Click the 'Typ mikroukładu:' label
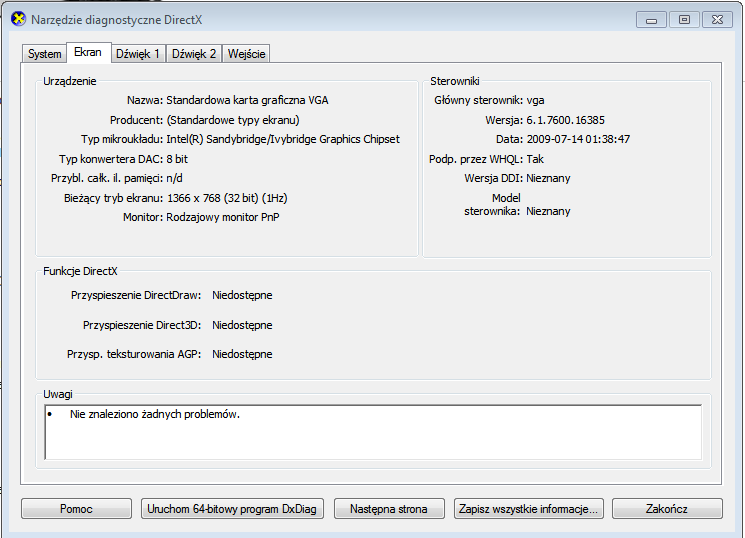Screen dimensions: 745x538 pos(122,139)
